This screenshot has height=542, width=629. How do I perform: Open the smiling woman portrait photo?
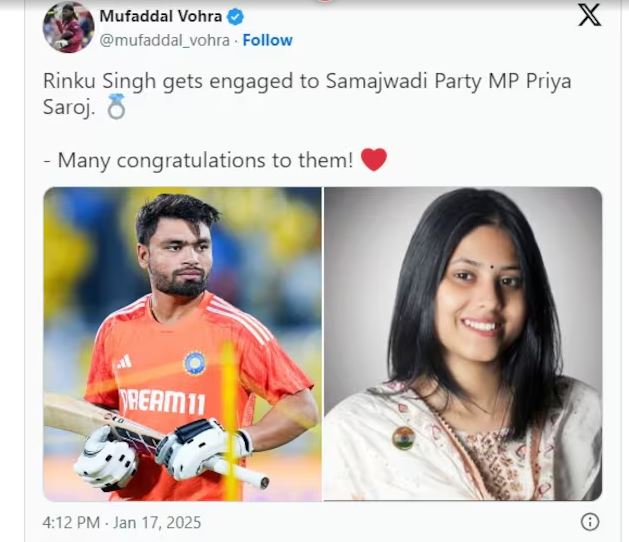point(463,344)
